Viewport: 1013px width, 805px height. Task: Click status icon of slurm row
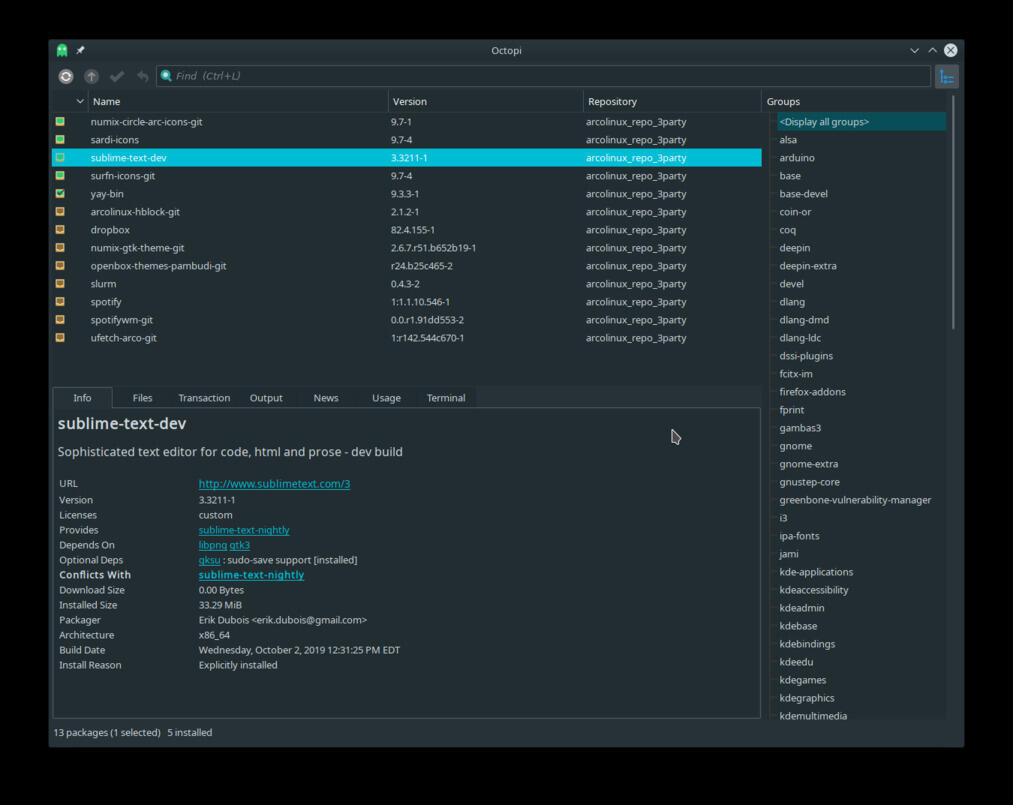tap(60, 284)
